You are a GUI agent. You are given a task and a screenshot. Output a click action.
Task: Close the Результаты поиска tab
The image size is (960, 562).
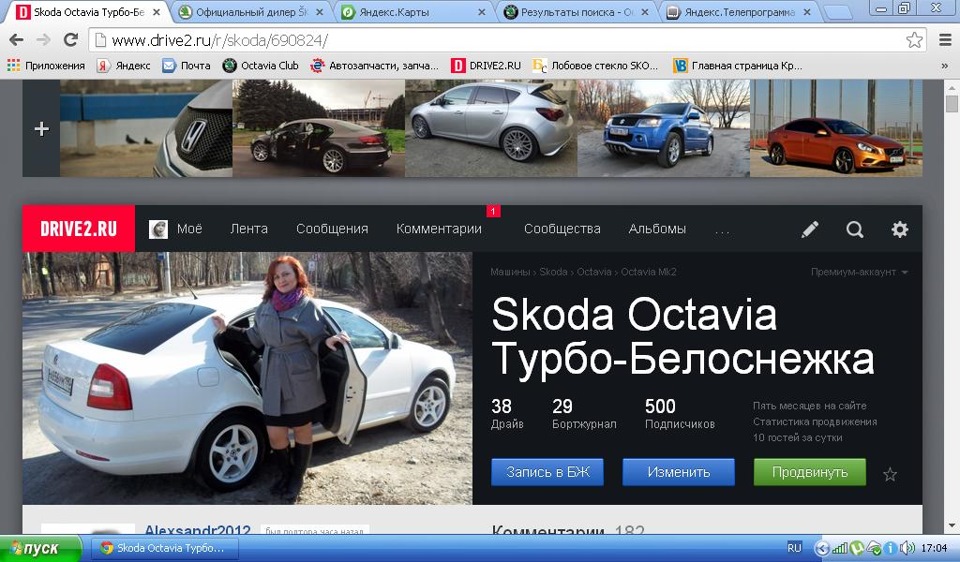coord(644,12)
